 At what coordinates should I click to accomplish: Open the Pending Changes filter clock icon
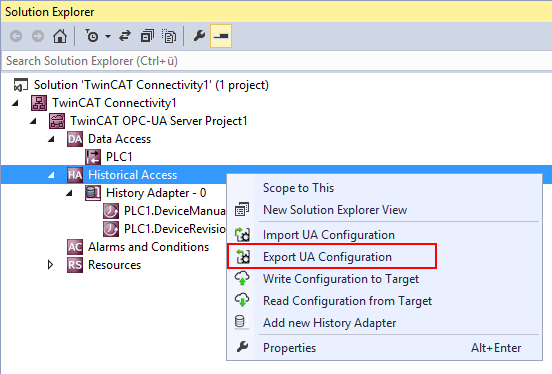coord(92,36)
